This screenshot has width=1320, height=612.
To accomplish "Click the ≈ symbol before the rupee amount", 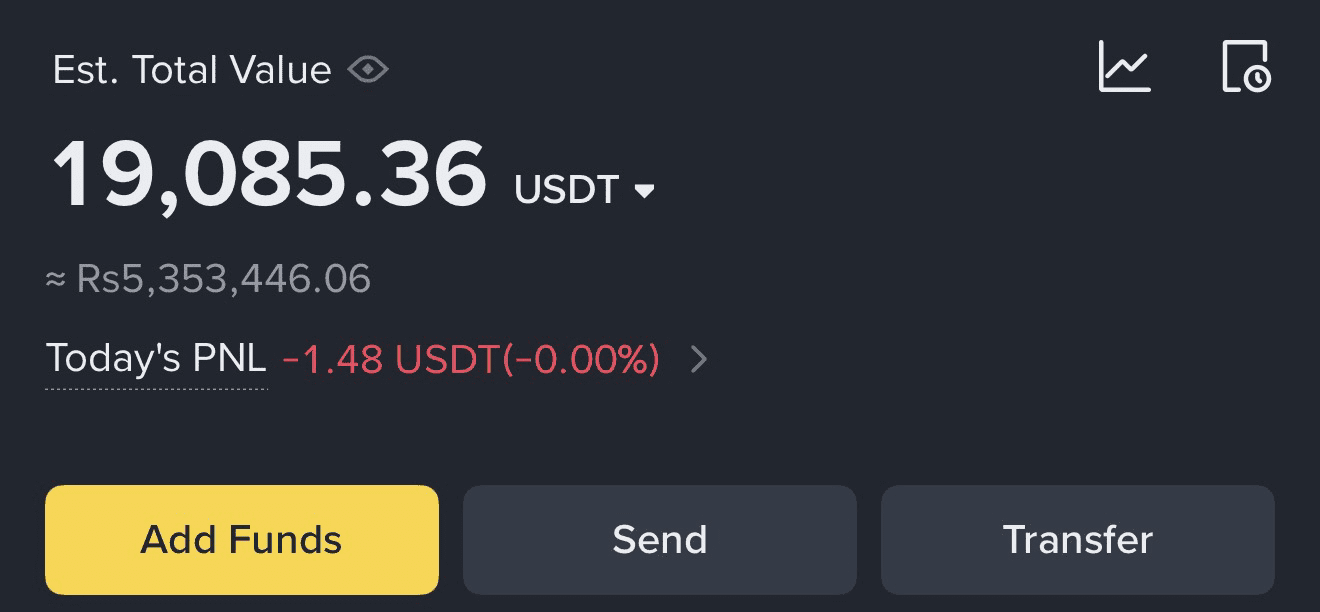I will pyautogui.click(x=56, y=279).
